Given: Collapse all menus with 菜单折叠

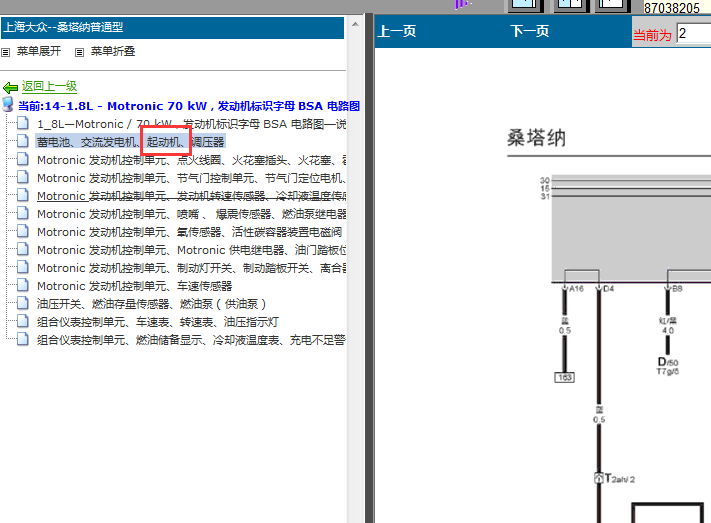Looking at the screenshot, I should pos(113,51).
